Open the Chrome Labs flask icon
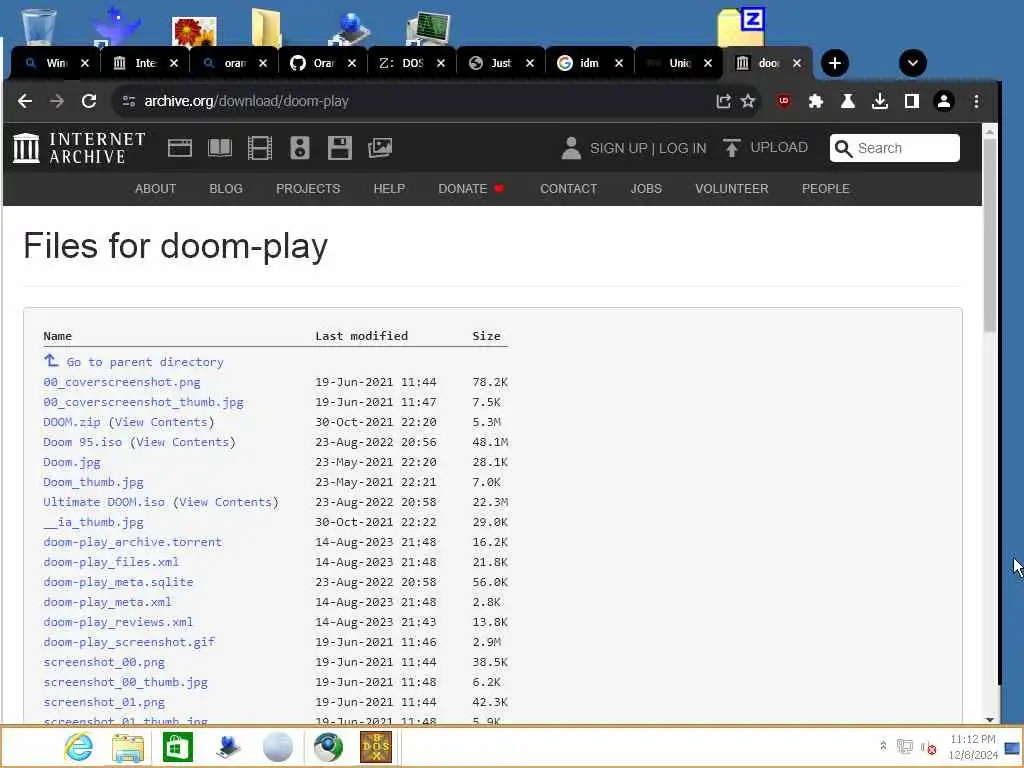Image resolution: width=1024 pixels, height=768 pixels. pos(848,101)
